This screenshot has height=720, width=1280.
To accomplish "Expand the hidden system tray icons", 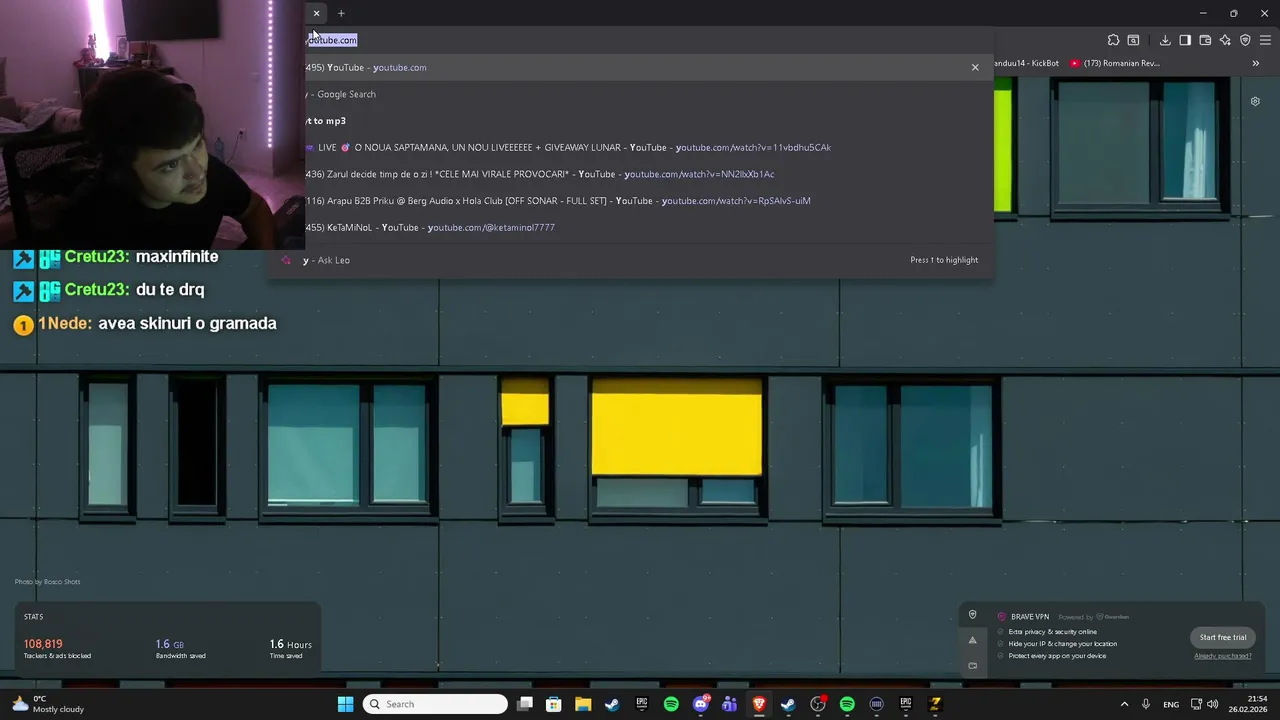I will [1124, 704].
